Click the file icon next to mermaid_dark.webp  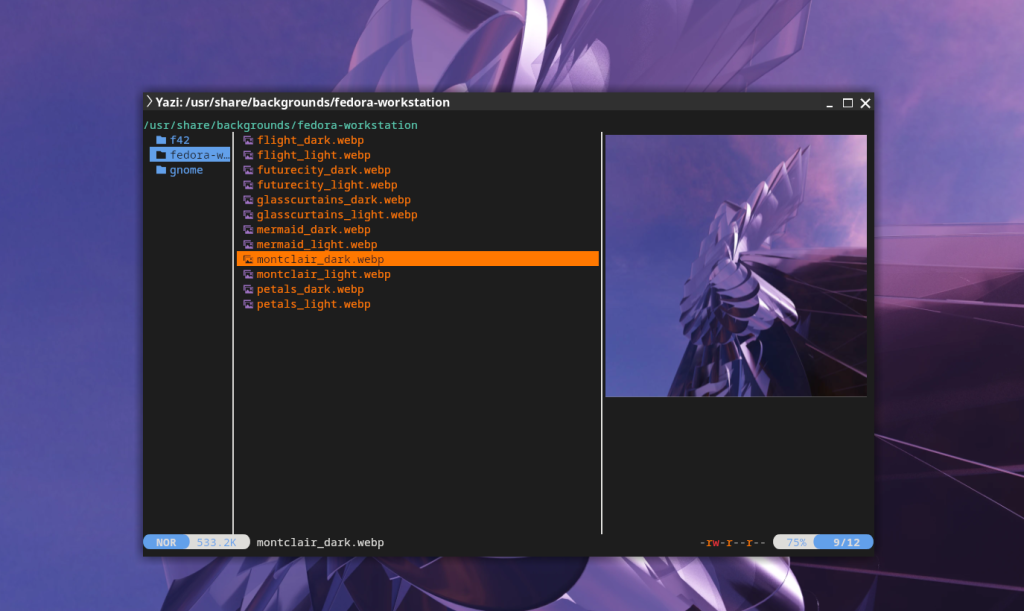click(248, 230)
